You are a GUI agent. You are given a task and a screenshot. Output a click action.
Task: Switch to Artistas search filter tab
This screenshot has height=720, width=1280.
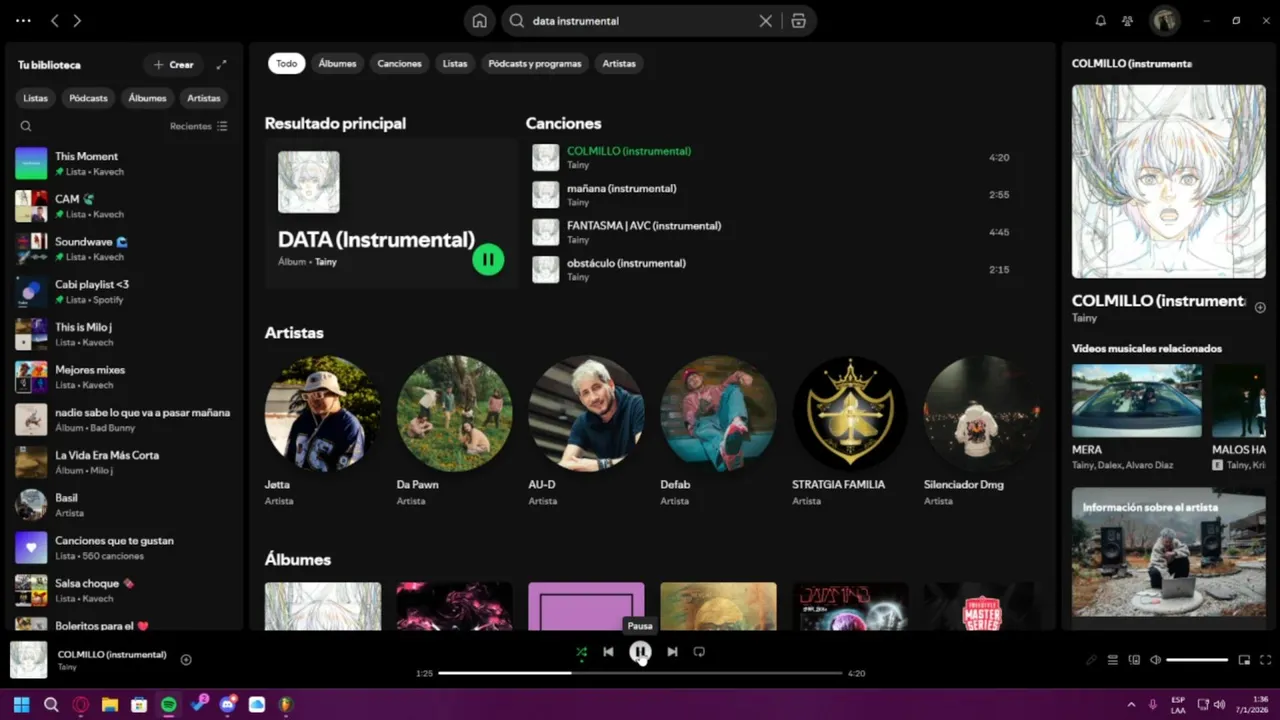[x=619, y=63]
